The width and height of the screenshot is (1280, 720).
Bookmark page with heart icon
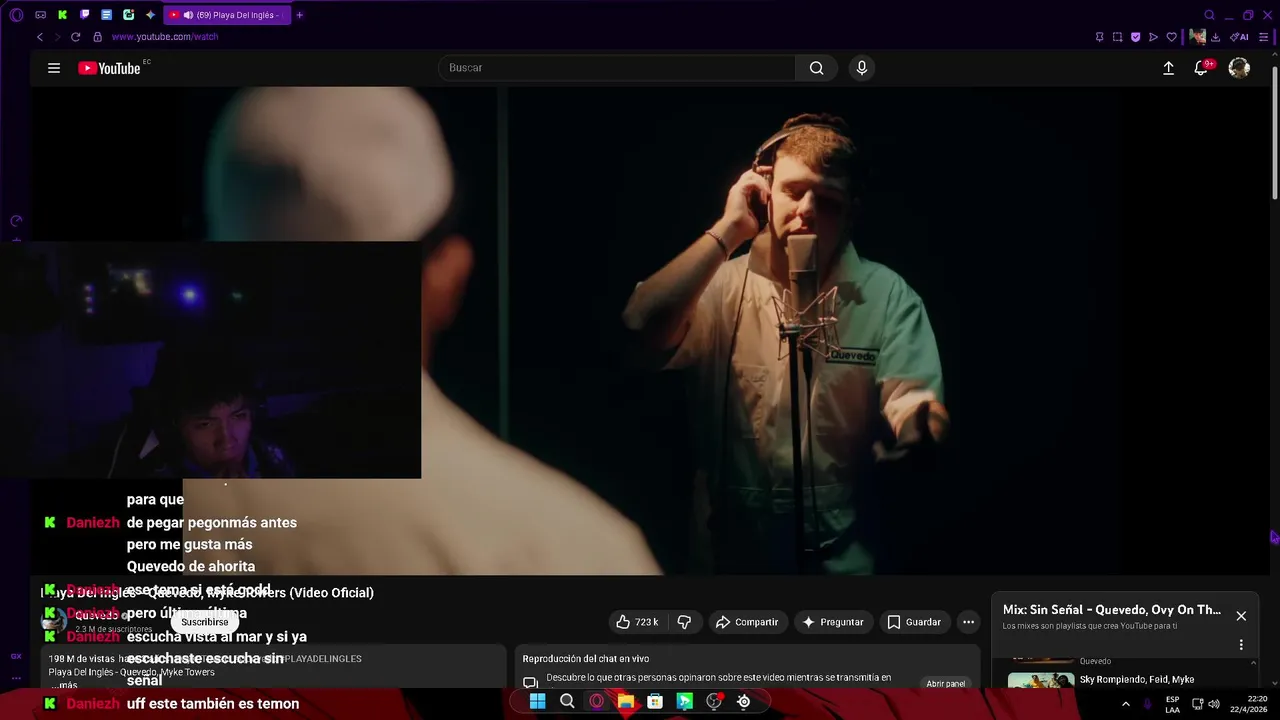point(1171,37)
